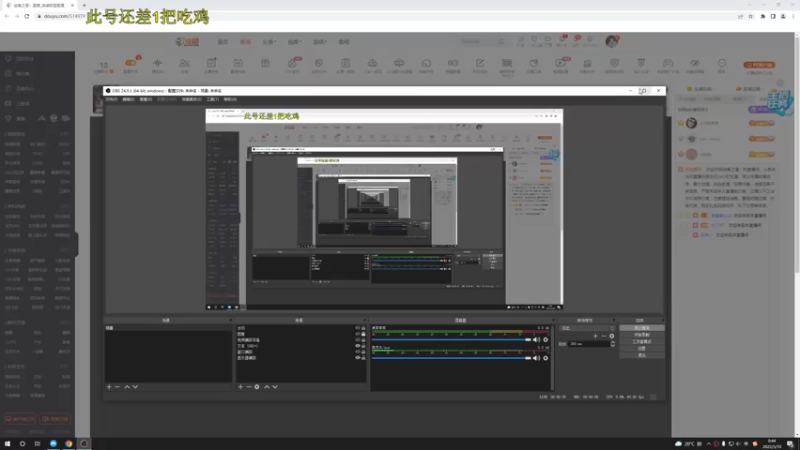This screenshot has height=450, width=800.
Task: Open the 淡出 scene transition dropdown
Action: pos(587,328)
